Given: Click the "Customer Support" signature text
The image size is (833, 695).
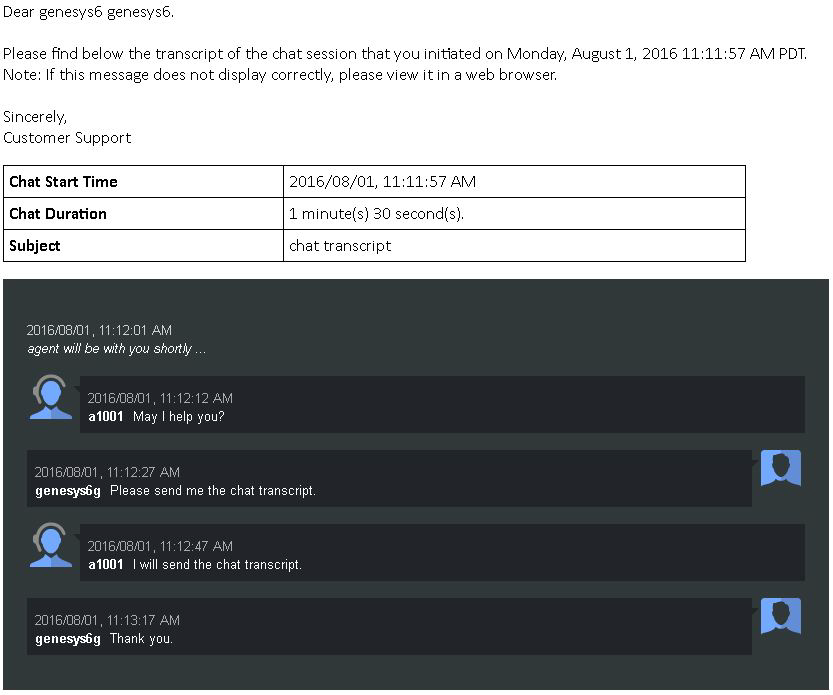Looking at the screenshot, I should [67, 138].
